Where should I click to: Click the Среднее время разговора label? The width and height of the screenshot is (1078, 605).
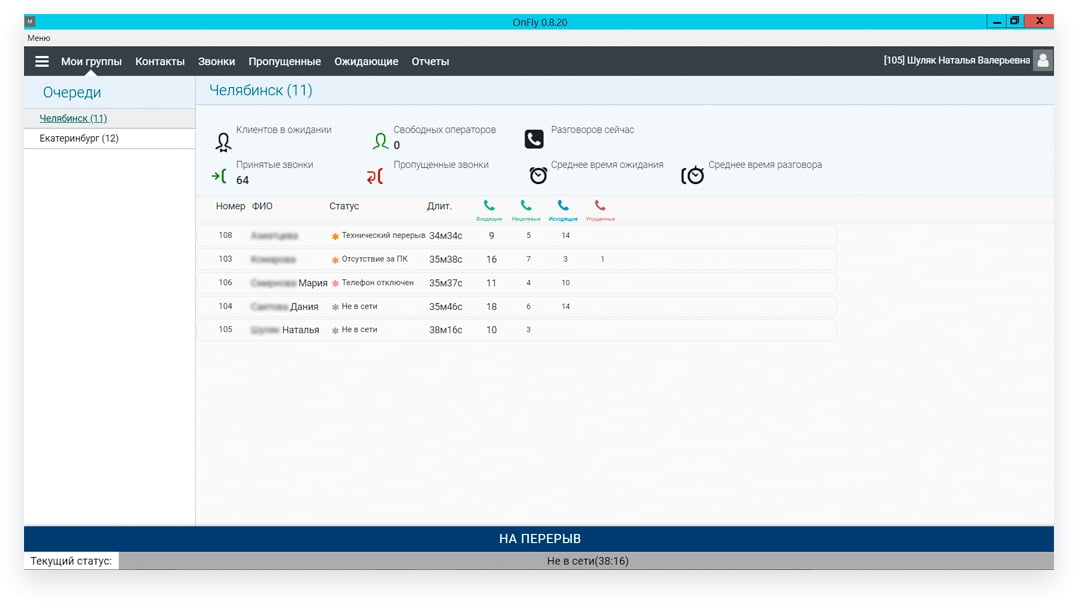[764, 164]
